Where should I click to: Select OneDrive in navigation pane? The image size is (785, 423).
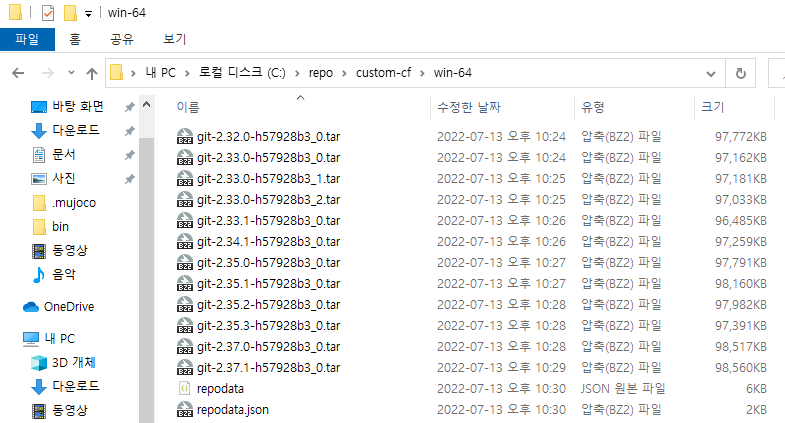click(69, 306)
